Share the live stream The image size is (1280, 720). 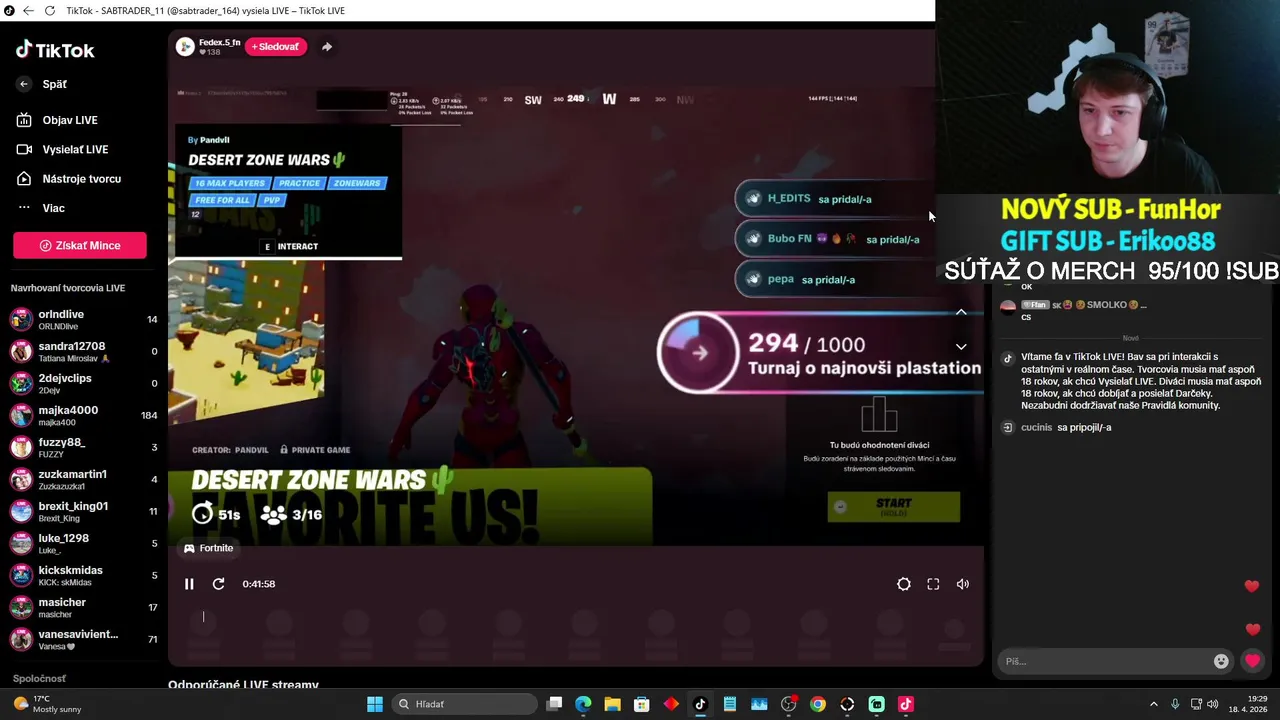327,47
